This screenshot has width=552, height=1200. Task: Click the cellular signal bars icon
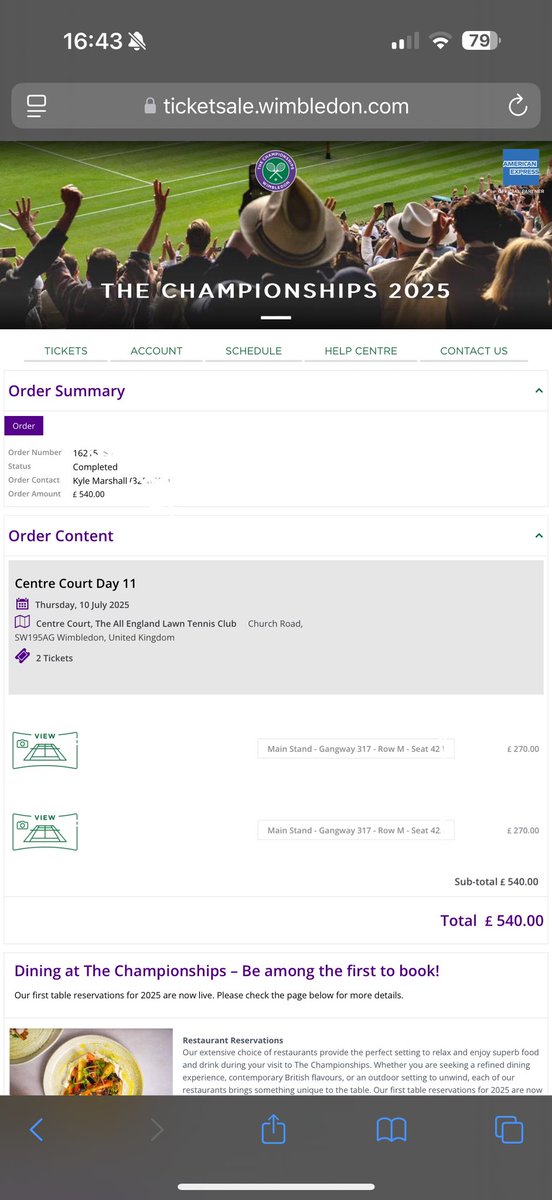tap(405, 42)
